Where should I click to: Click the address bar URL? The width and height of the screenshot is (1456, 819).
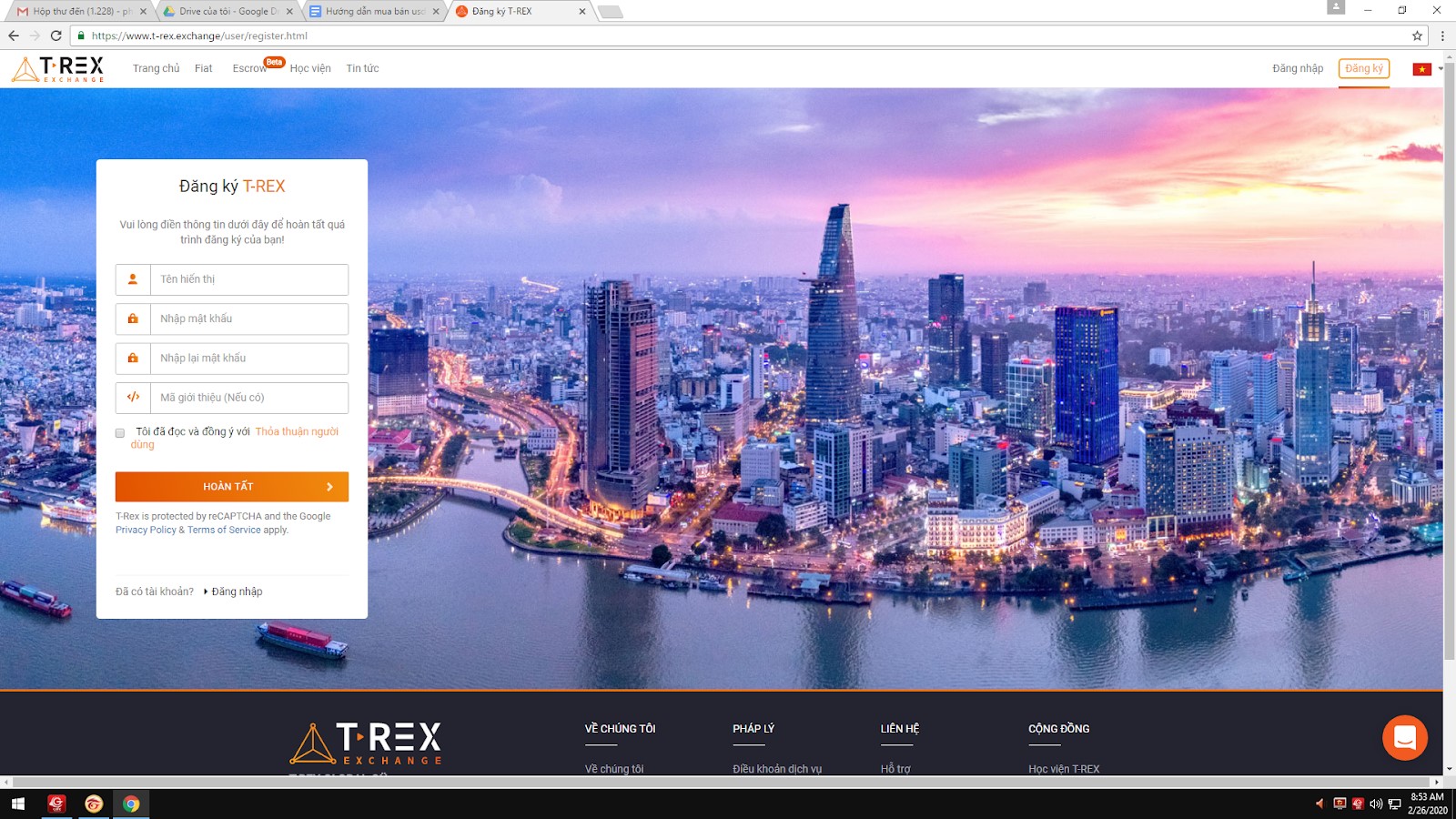click(x=199, y=35)
